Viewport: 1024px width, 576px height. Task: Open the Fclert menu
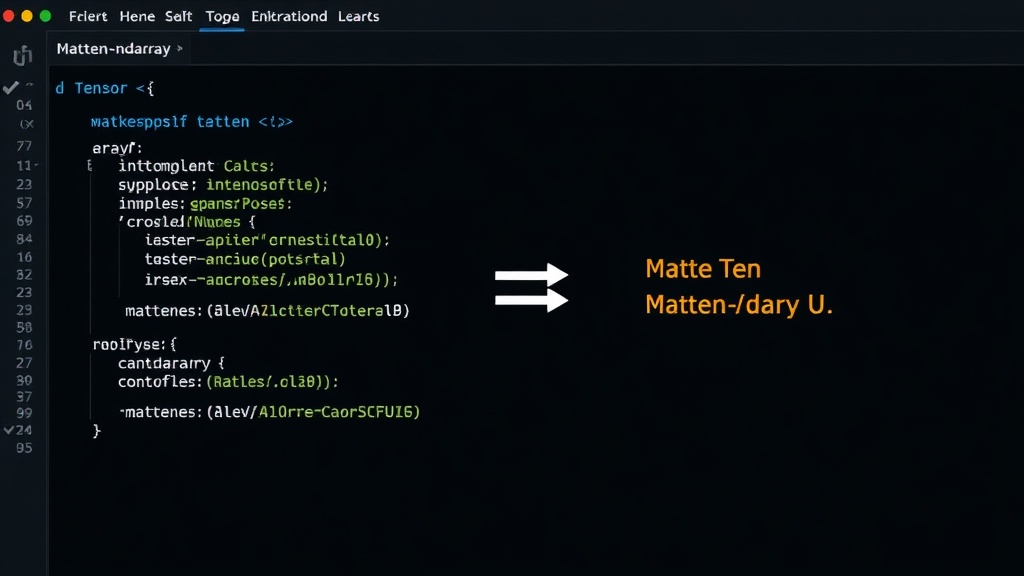pos(88,16)
